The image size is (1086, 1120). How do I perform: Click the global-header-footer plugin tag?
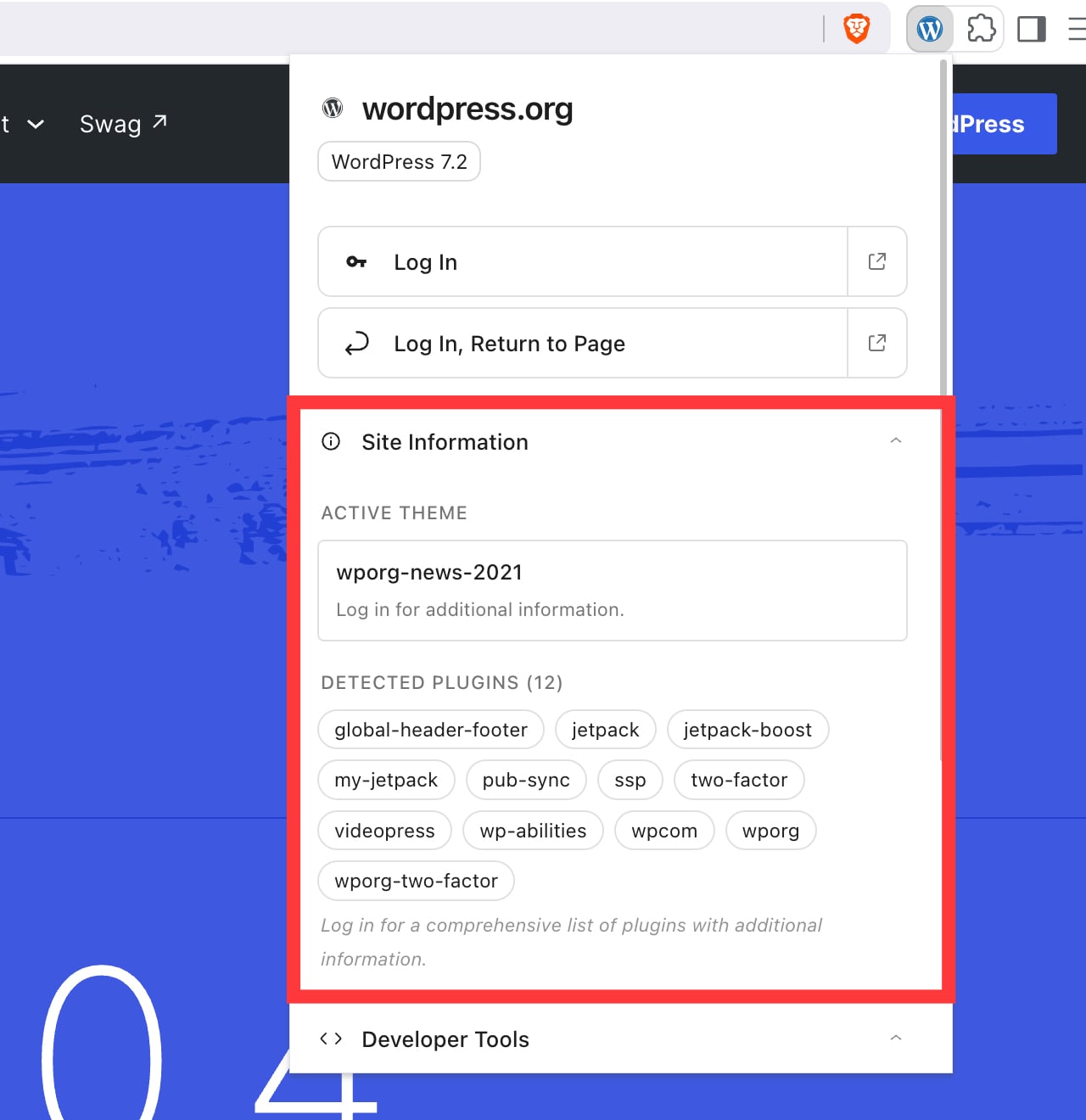(431, 730)
